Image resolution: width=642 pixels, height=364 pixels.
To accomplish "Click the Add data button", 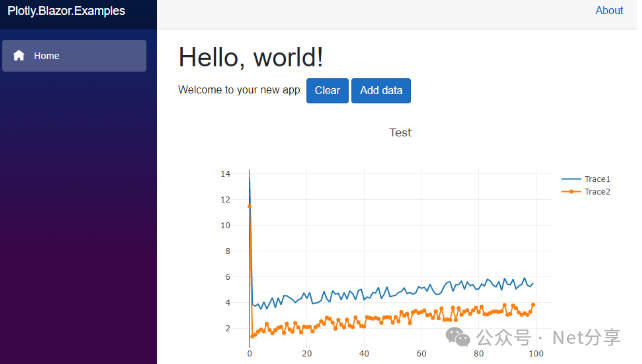I will [x=381, y=90].
